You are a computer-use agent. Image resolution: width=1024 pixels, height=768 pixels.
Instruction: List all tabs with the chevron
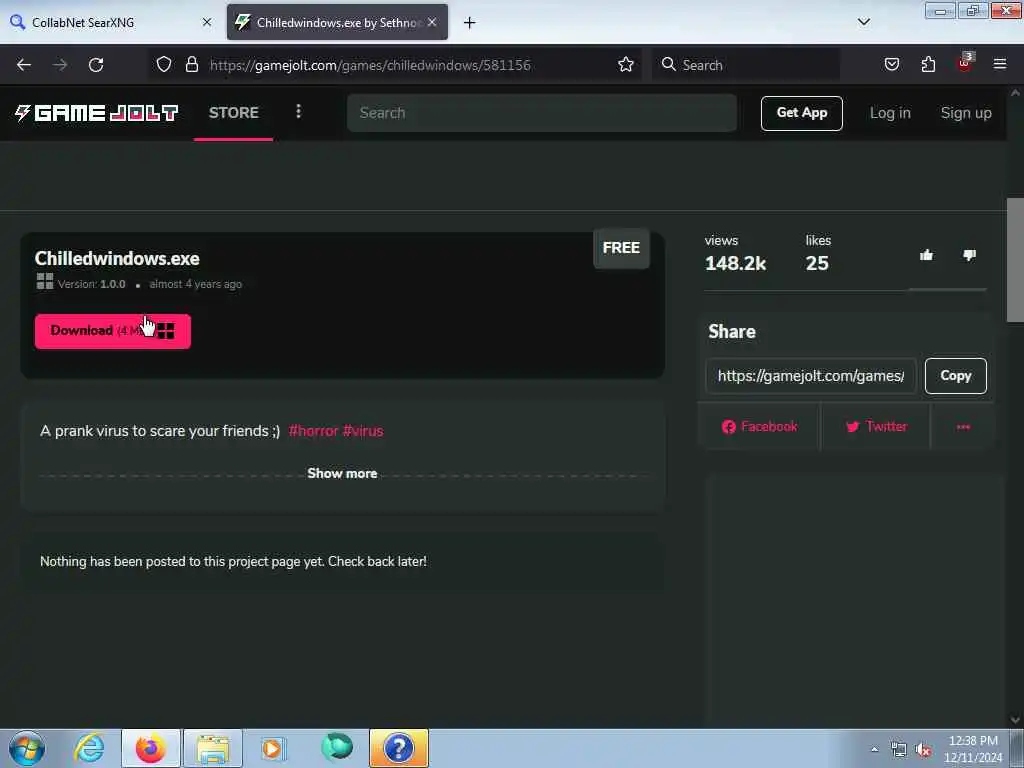pyautogui.click(x=863, y=22)
